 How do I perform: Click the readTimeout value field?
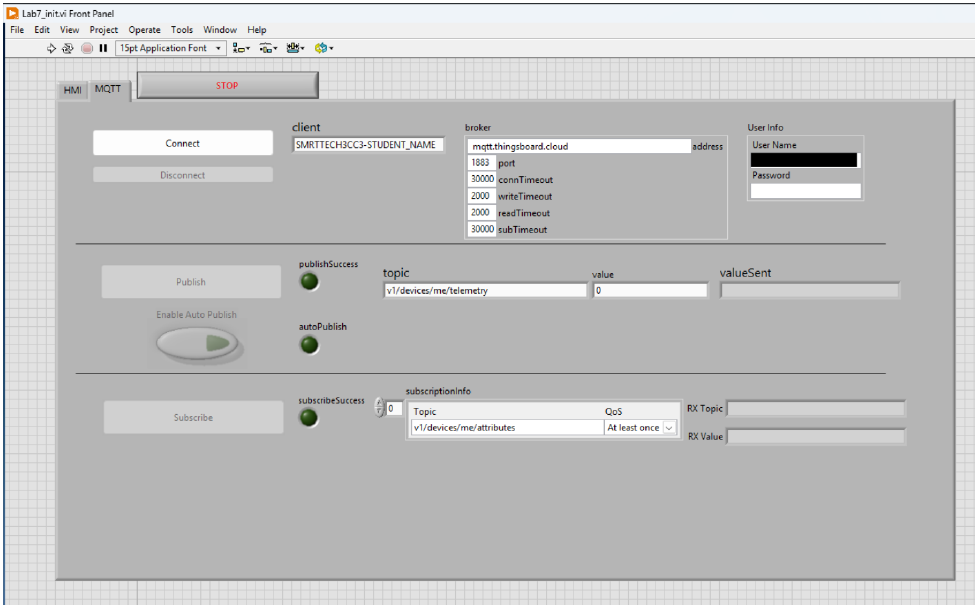(481, 213)
